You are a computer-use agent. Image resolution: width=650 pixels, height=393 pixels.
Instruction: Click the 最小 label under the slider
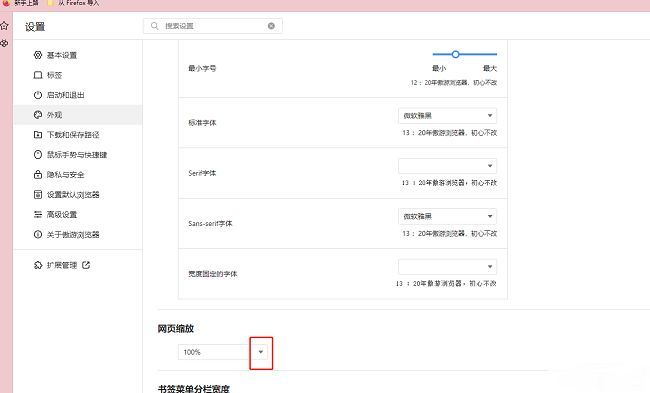click(439, 68)
